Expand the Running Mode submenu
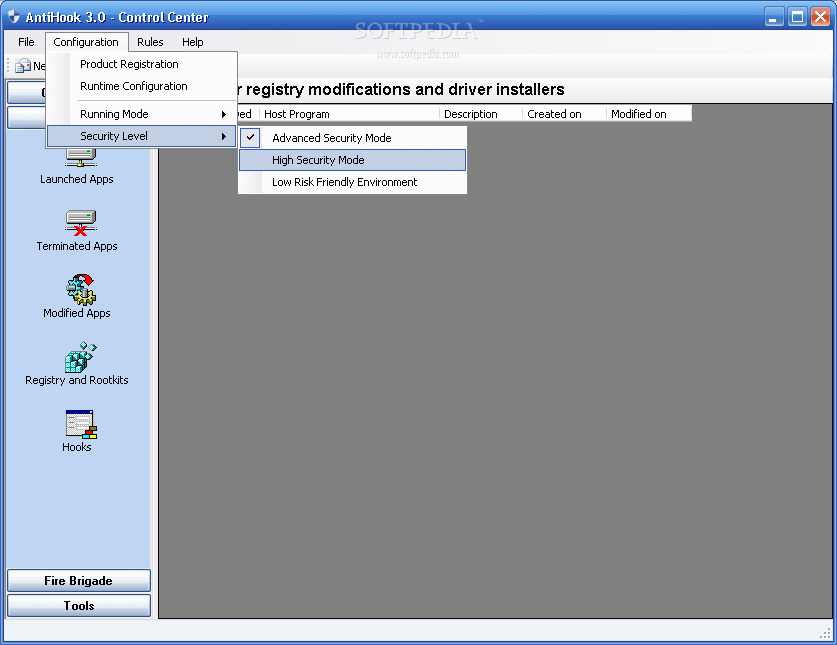Screen dimensions: 837x645 click(x=141, y=114)
